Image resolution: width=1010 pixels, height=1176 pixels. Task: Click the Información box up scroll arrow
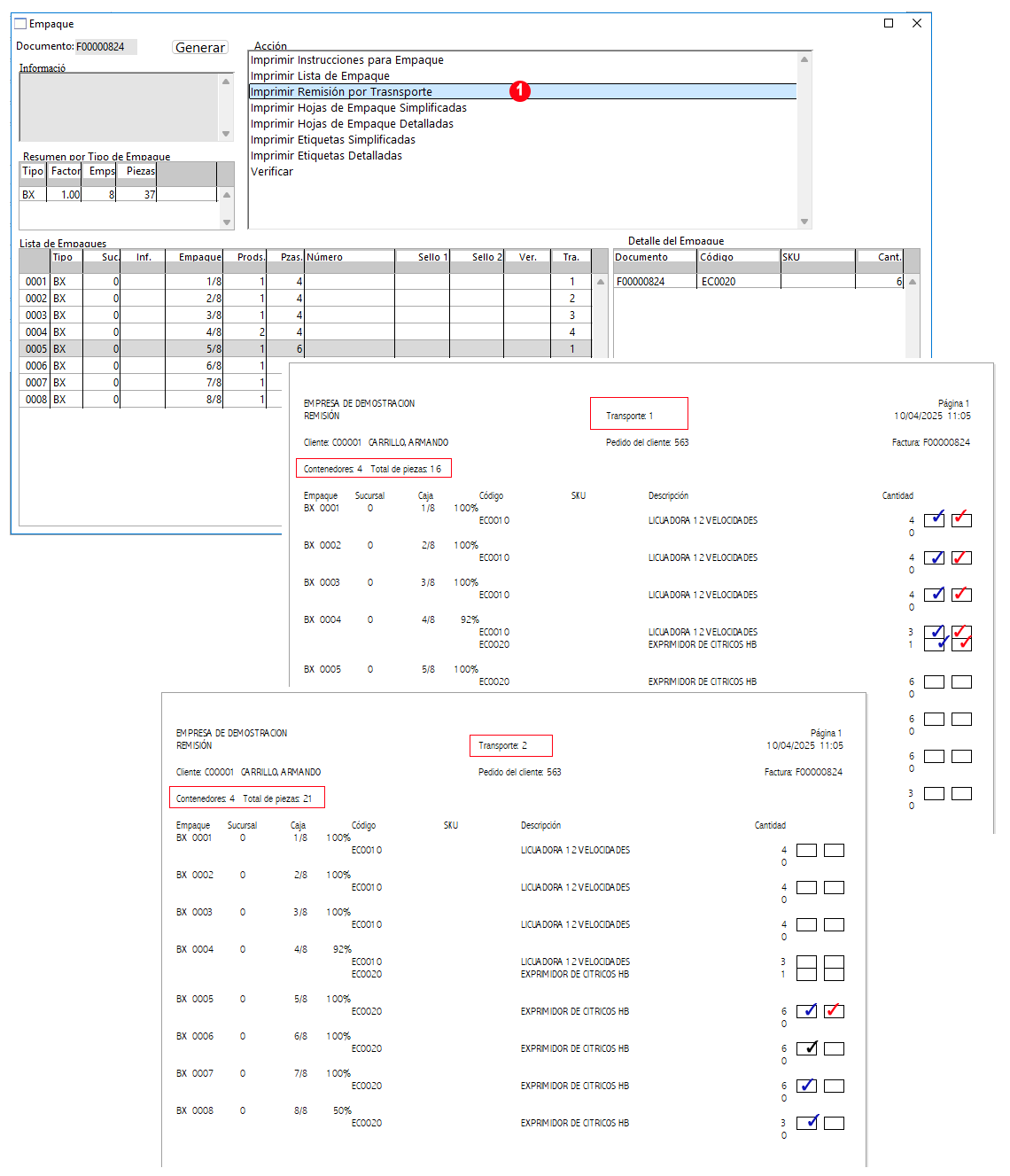[226, 81]
